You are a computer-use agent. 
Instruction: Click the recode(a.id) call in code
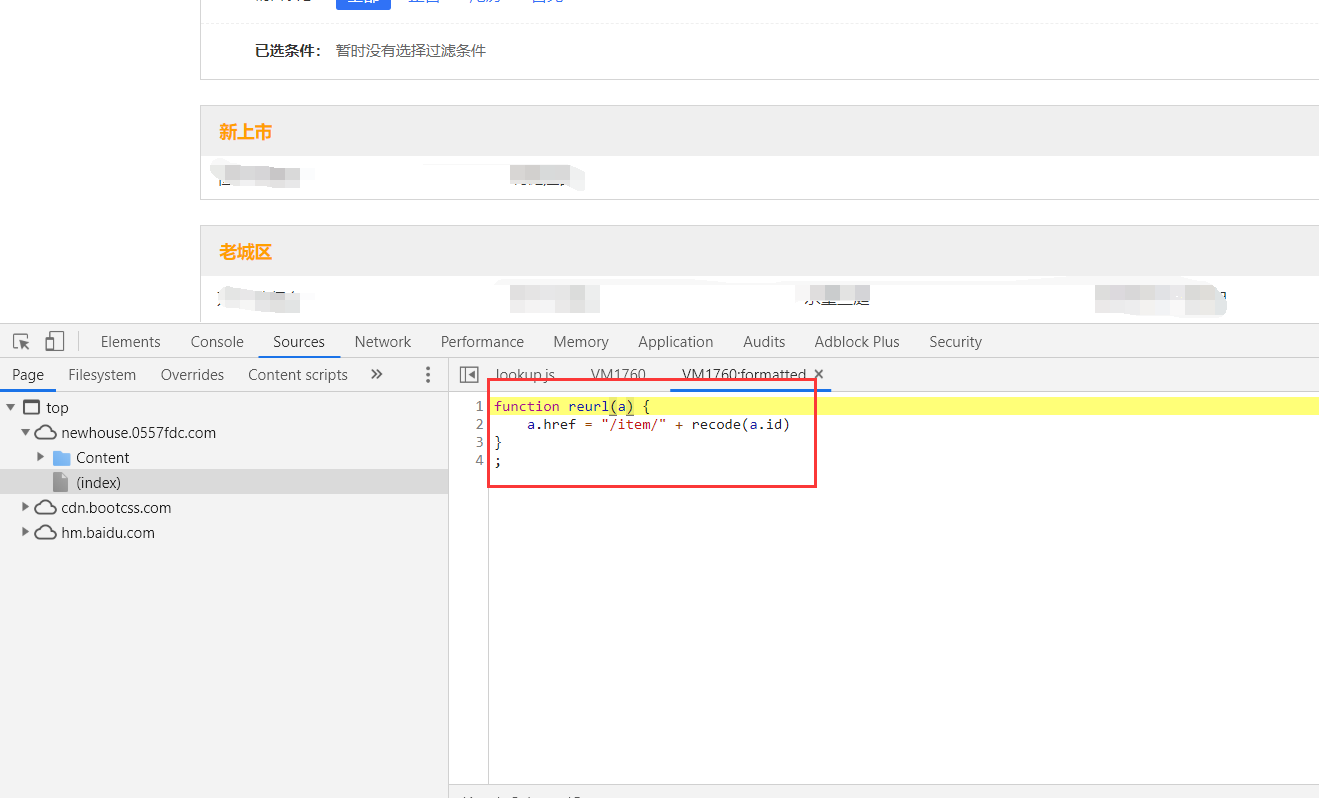(x=741, y=424)
